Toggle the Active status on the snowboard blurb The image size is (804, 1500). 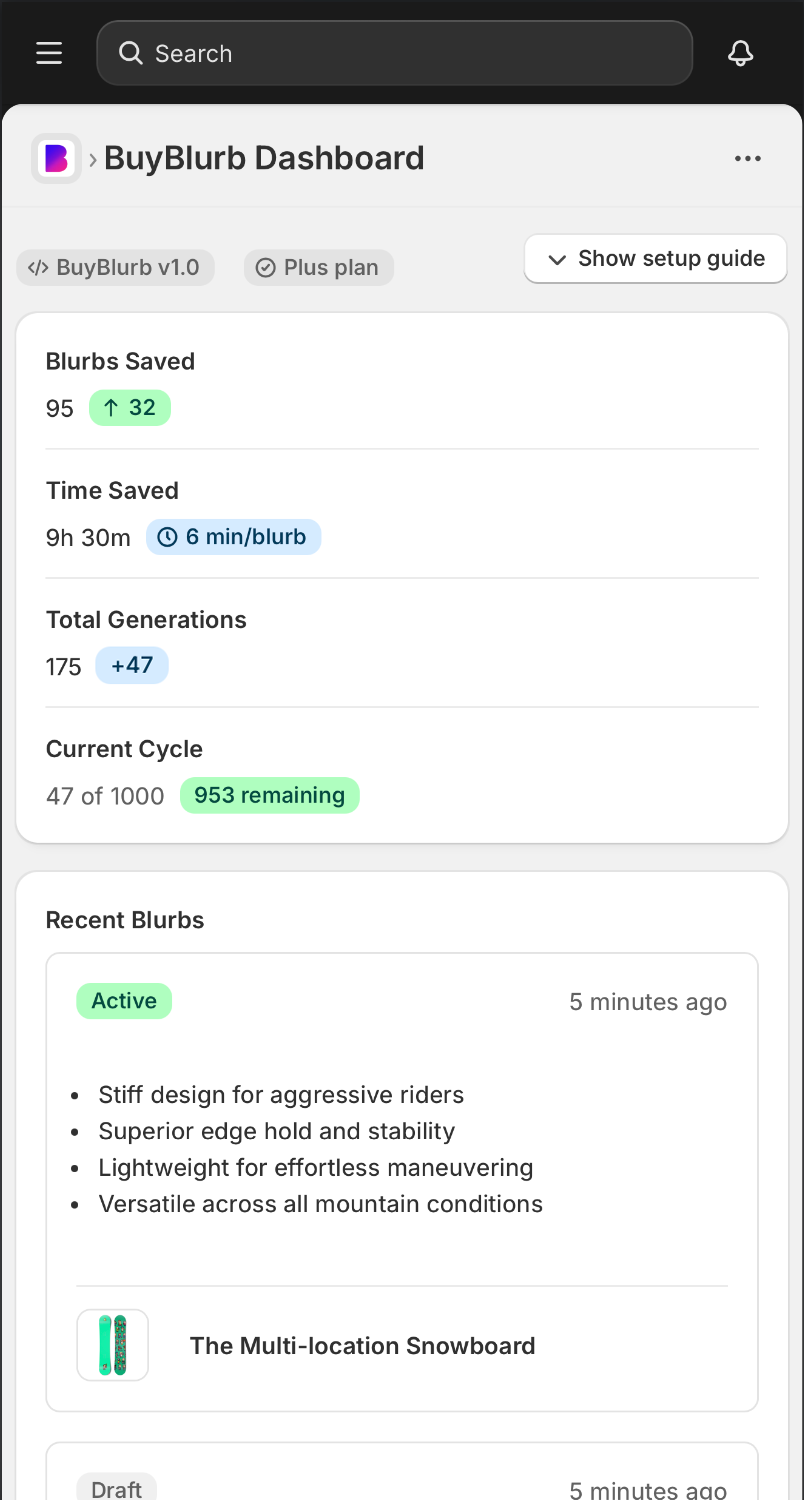(123, 1001)
